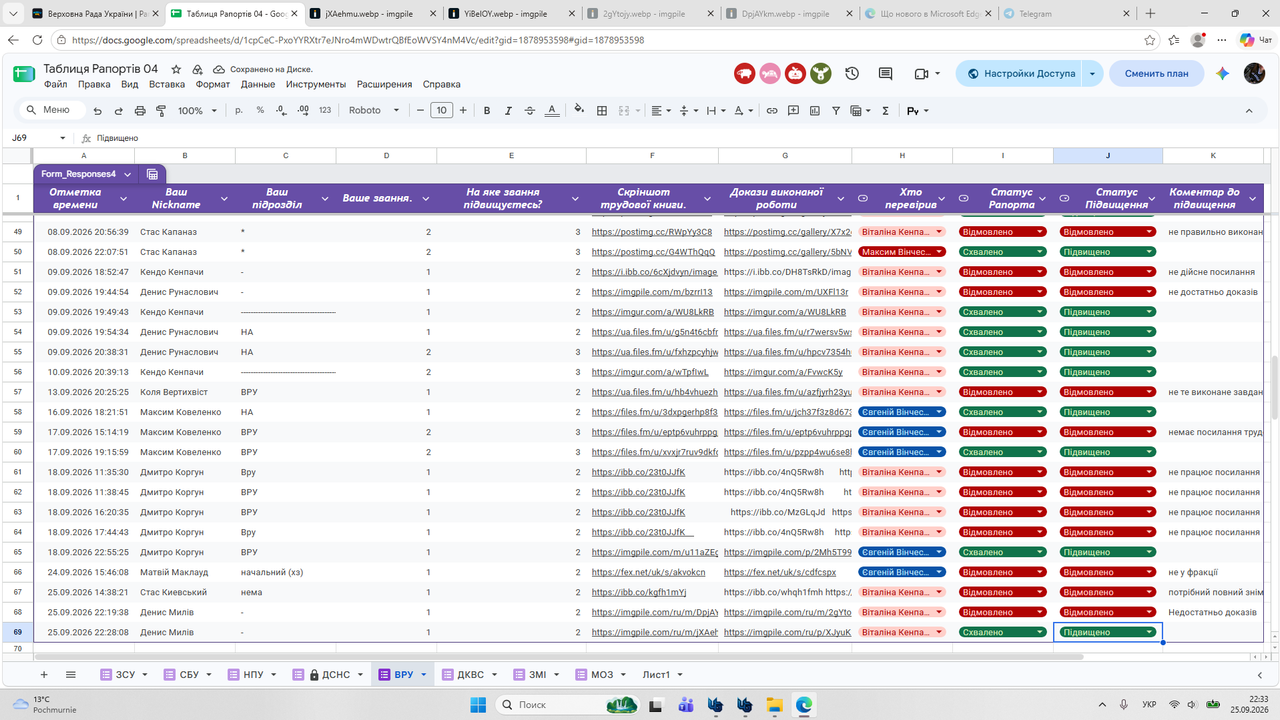
Task: Open the Файл menu
Action: click(56, 85)
